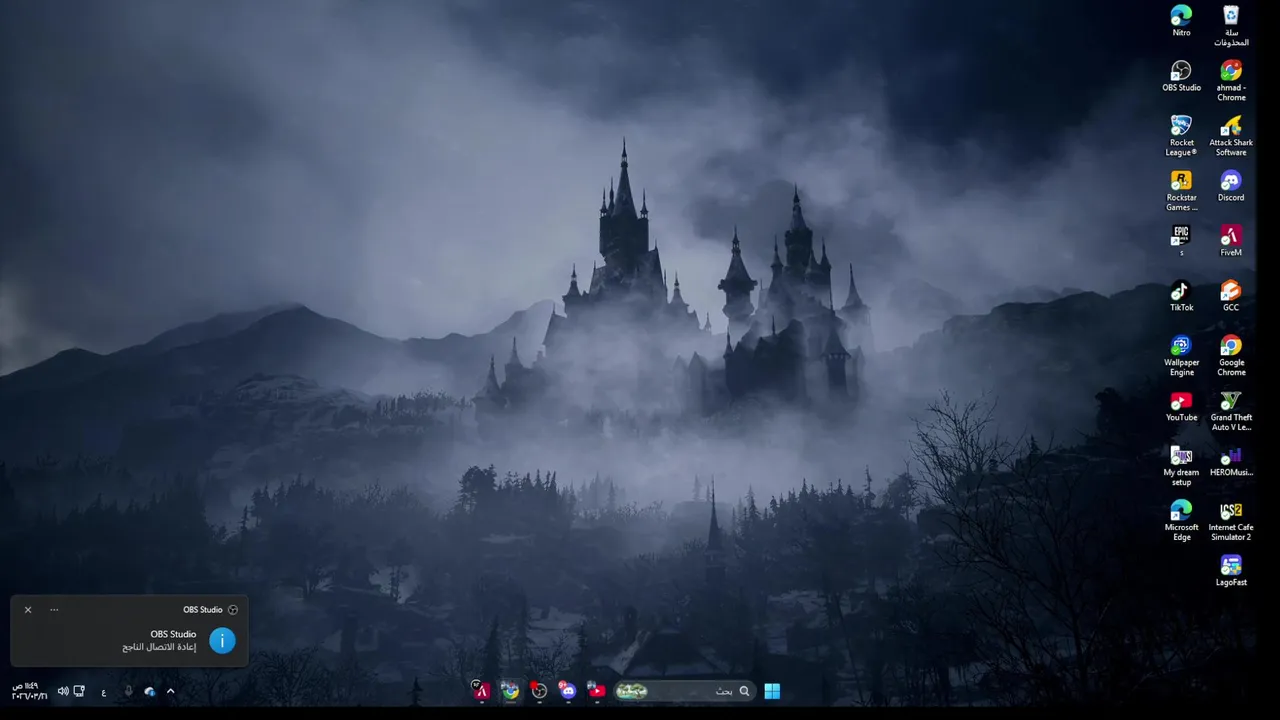Open the taskbar clock and date
This screenshot has width=1280, height=720.
pos(29,691)
